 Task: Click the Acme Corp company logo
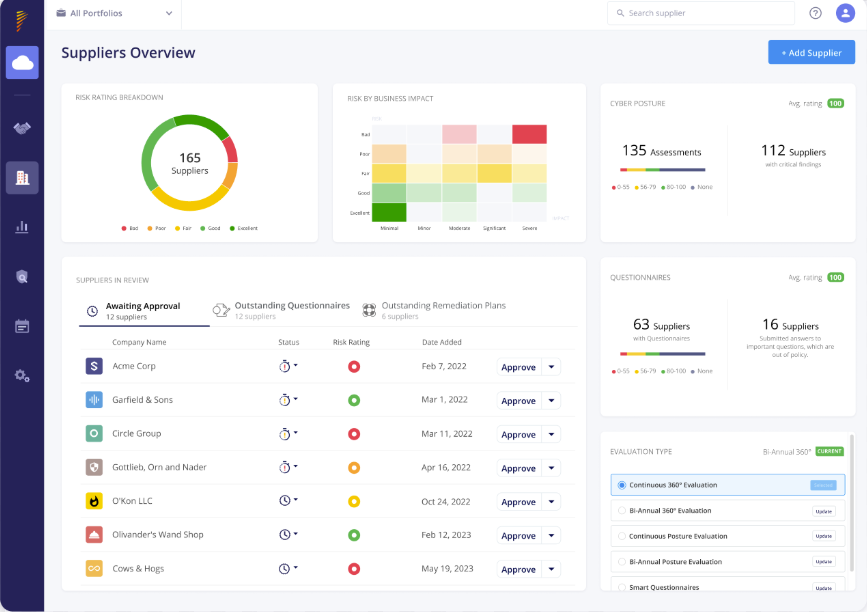(x=94, y=366)
